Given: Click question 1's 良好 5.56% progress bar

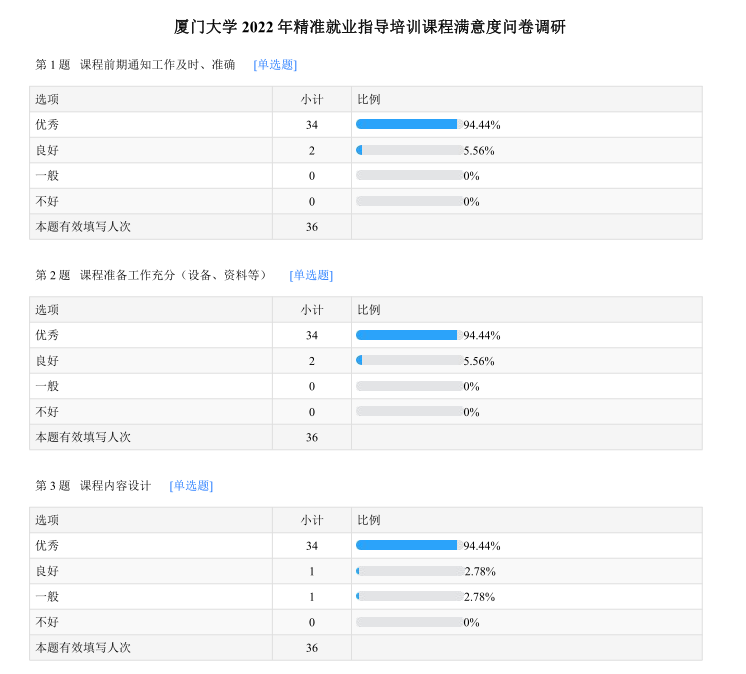Looking at the screenshot, I should [x=408, y=150].
